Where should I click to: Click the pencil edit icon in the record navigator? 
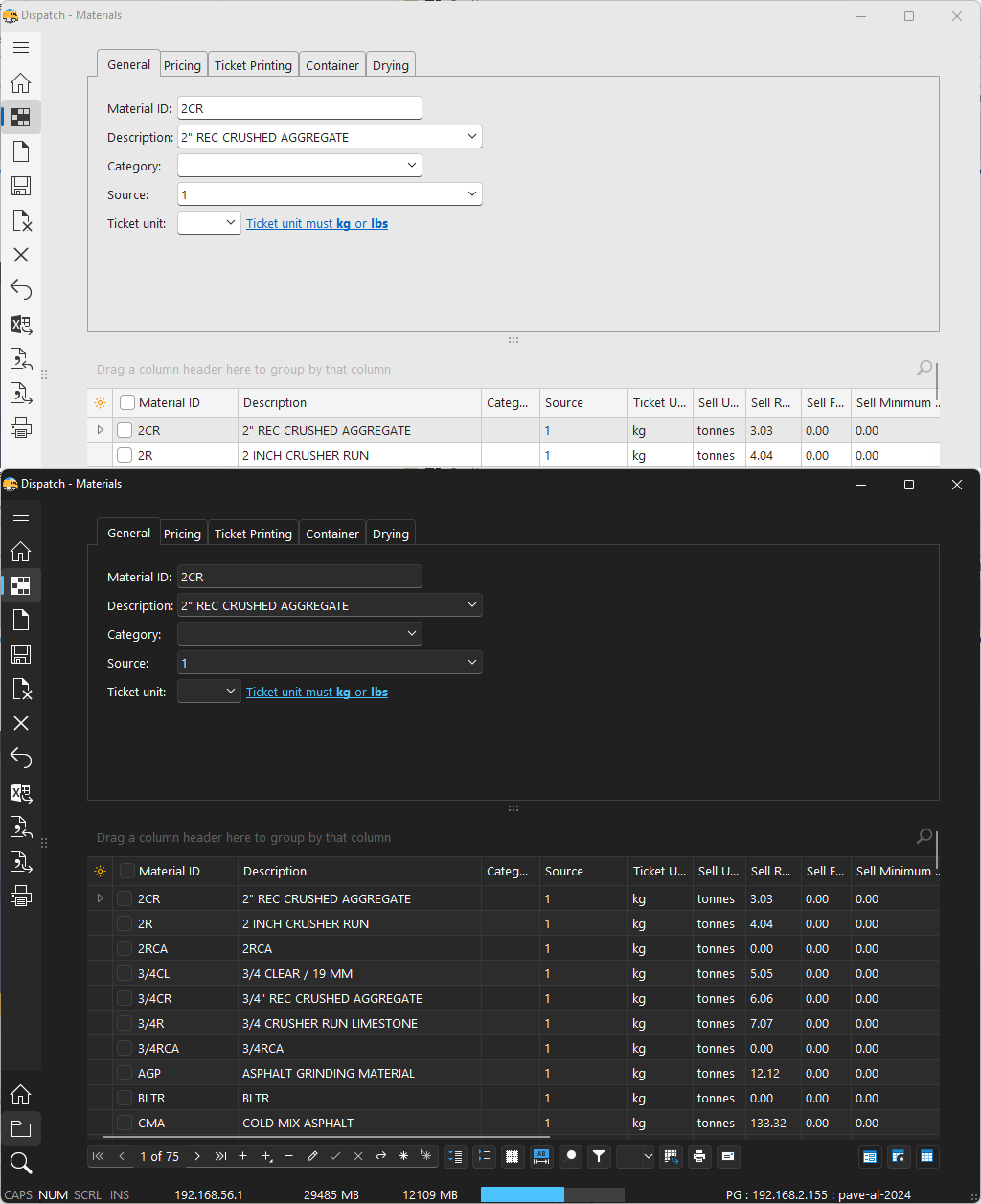(312, 1156)
